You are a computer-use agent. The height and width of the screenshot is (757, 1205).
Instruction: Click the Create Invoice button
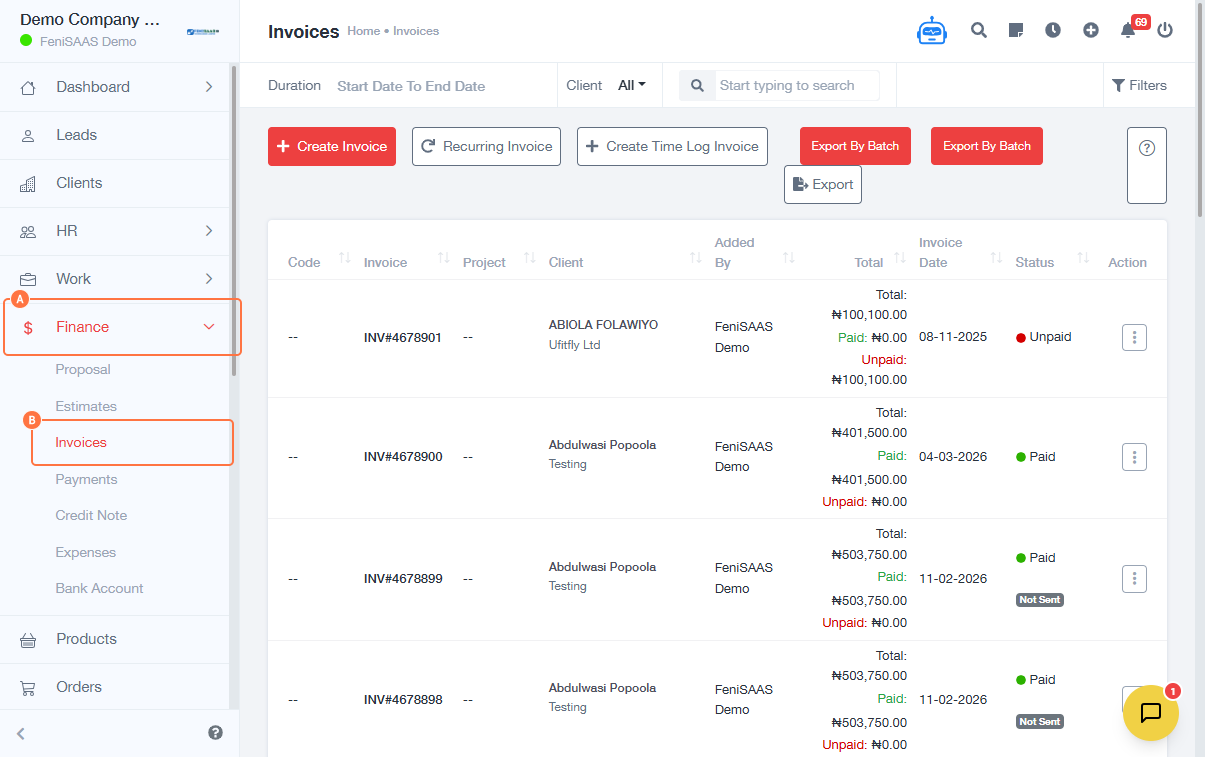(x=332, y=146)
